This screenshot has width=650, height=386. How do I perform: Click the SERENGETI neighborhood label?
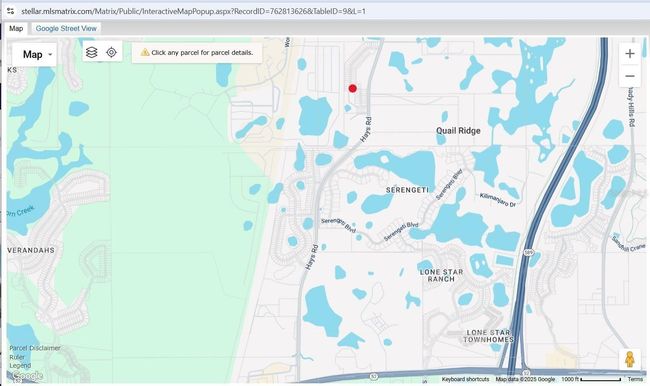pos(407,190)
